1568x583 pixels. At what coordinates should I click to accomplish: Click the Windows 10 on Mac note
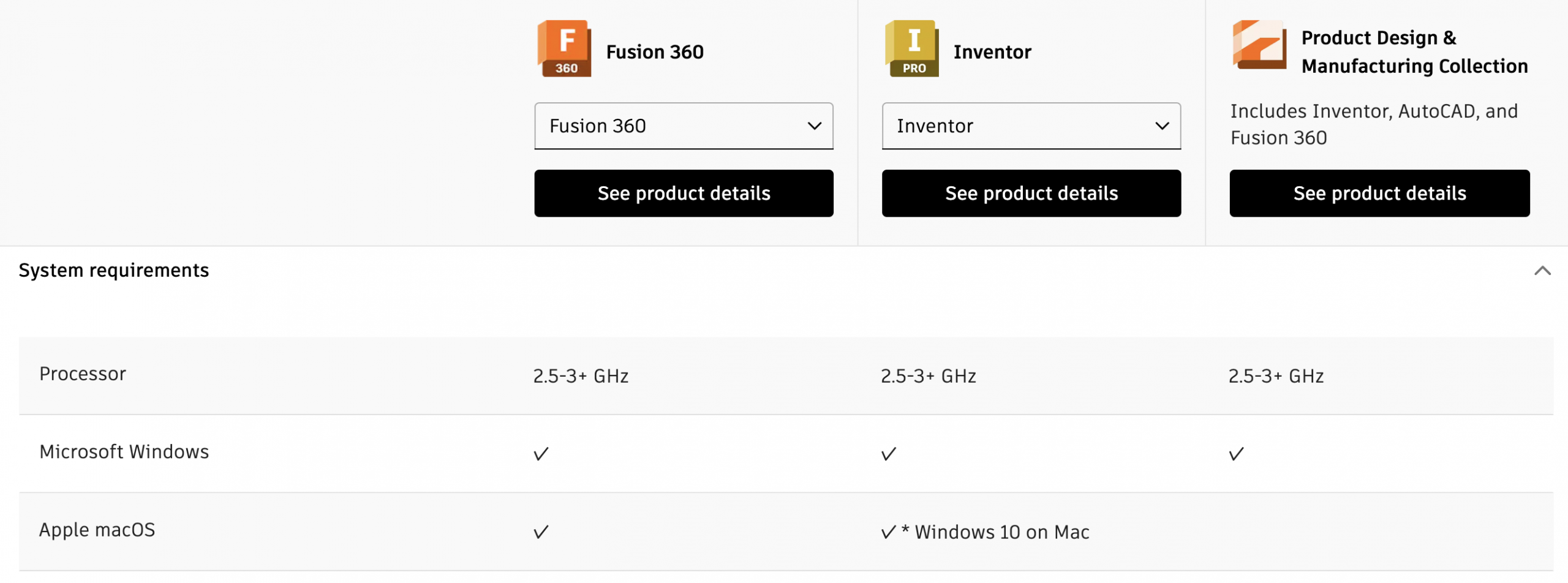tap(1001, 532)
